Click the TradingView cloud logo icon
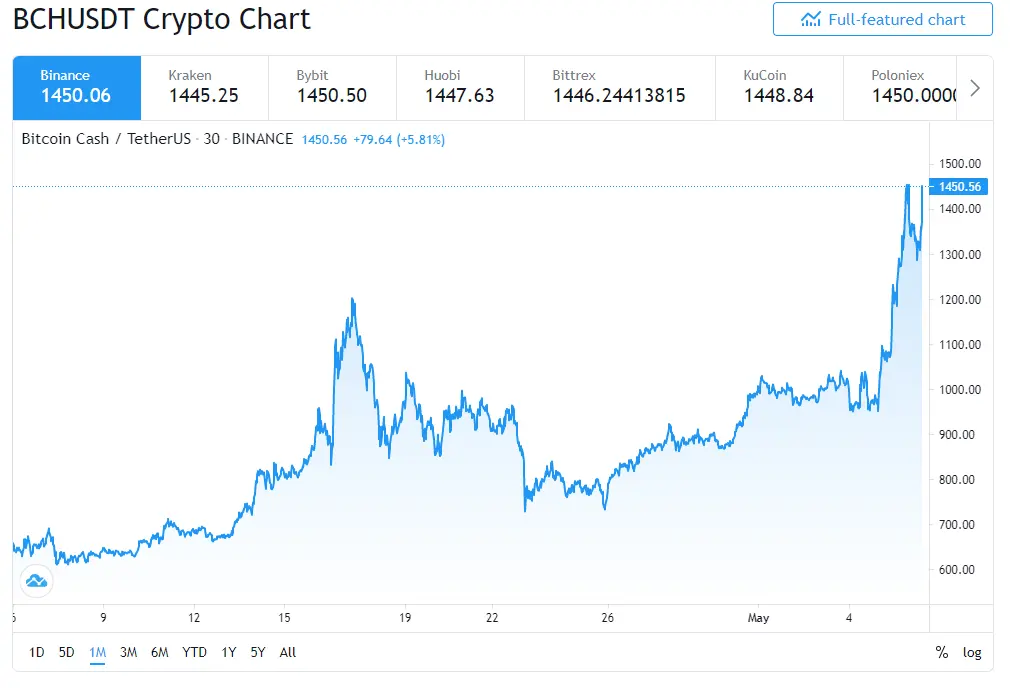 coord(36,581)
